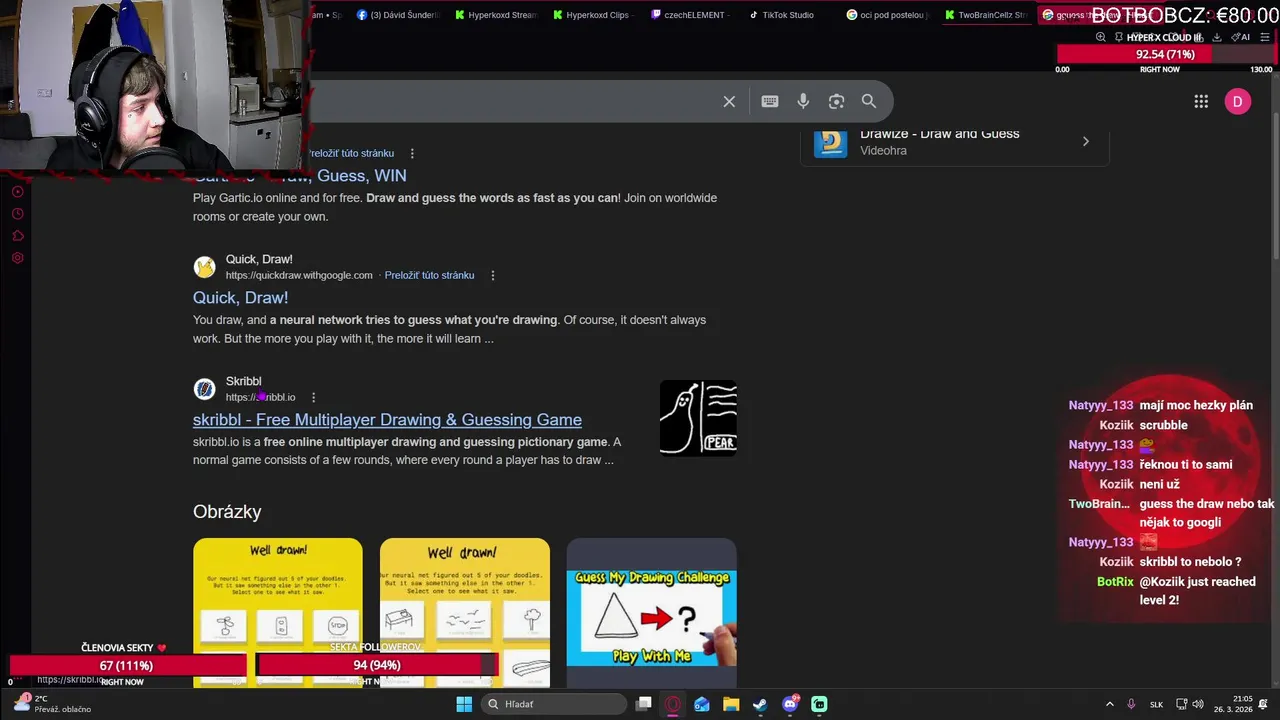Open the browser zoom magnifier icon in address bar
The image size is (1280, 720).
[x=1101, y=37]
